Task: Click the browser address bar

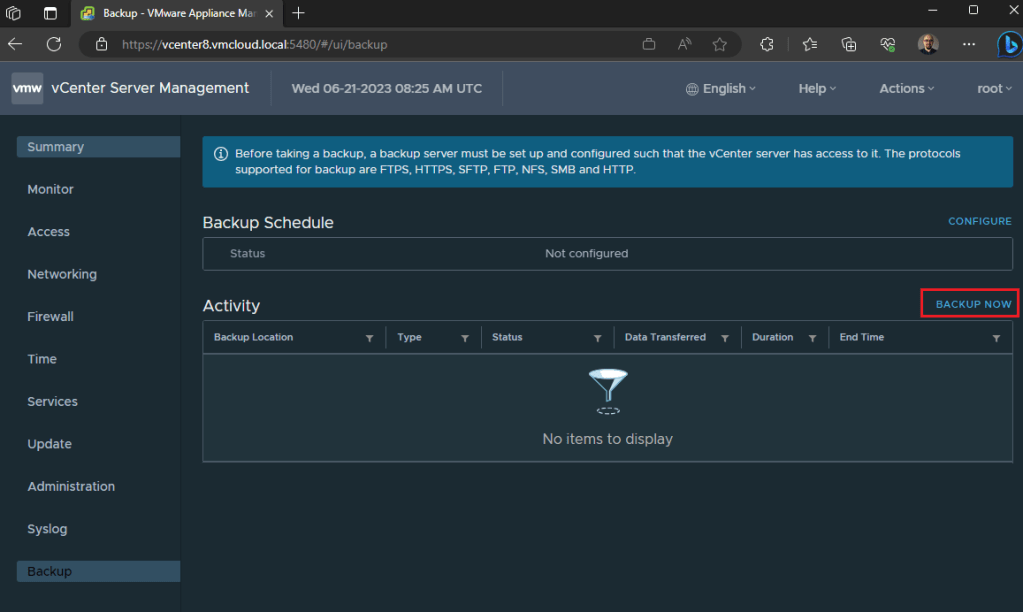Action: point(380,44)
